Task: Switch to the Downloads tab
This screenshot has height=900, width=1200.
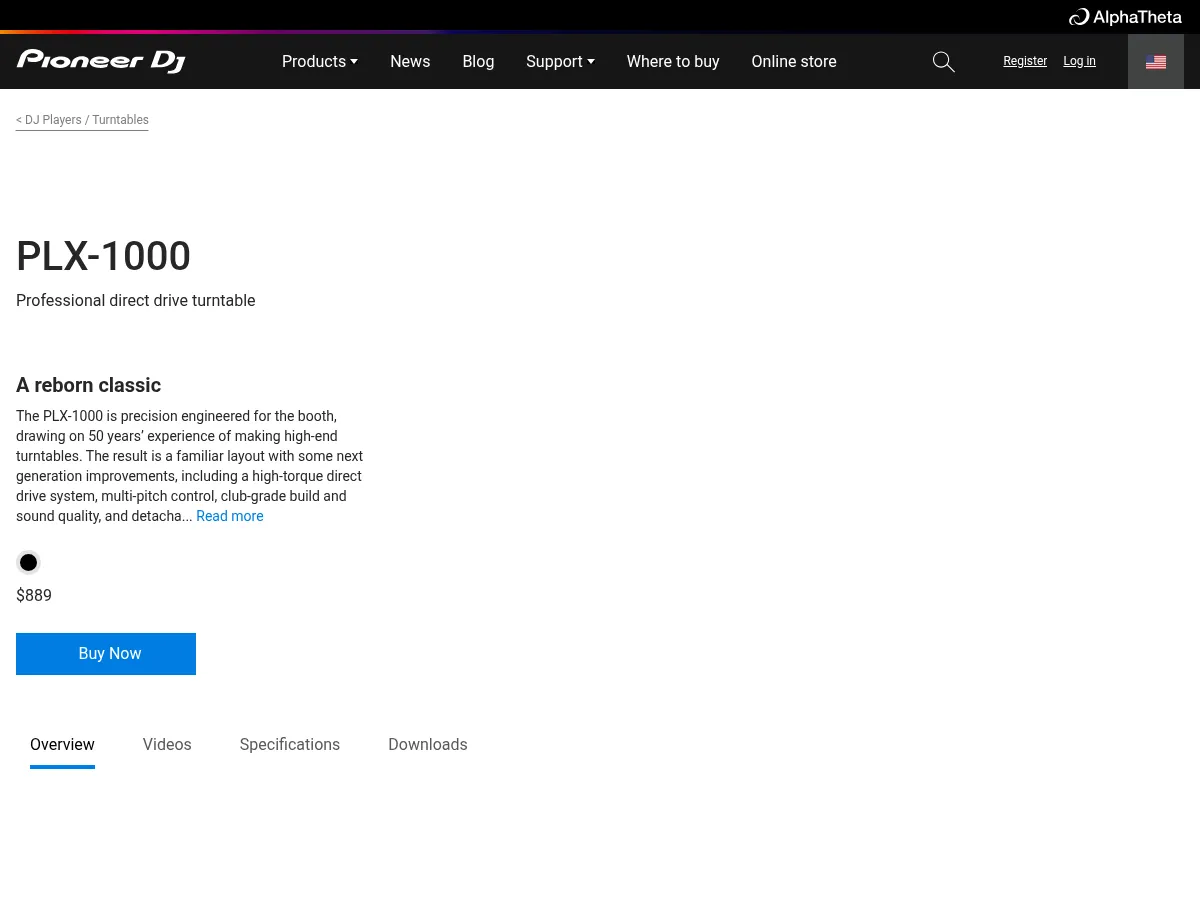Action: [x=428, y=745]
